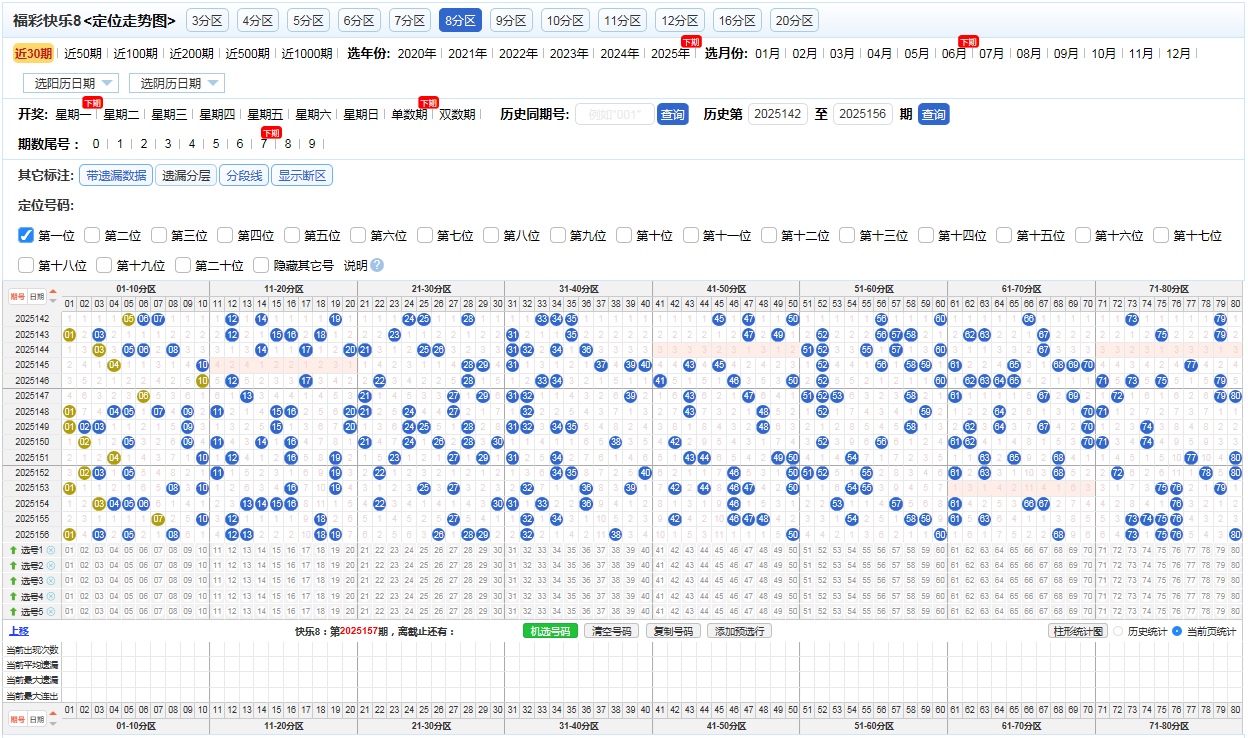Select 期数尾号 digit 7

pos(263,144)
